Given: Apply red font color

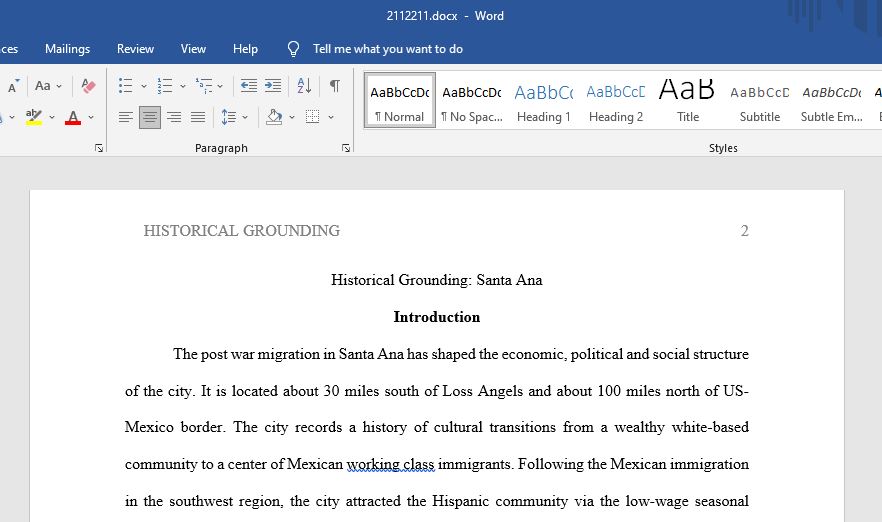Looking at the screenshot, I should pyautogui.click(x=73, y=117).
